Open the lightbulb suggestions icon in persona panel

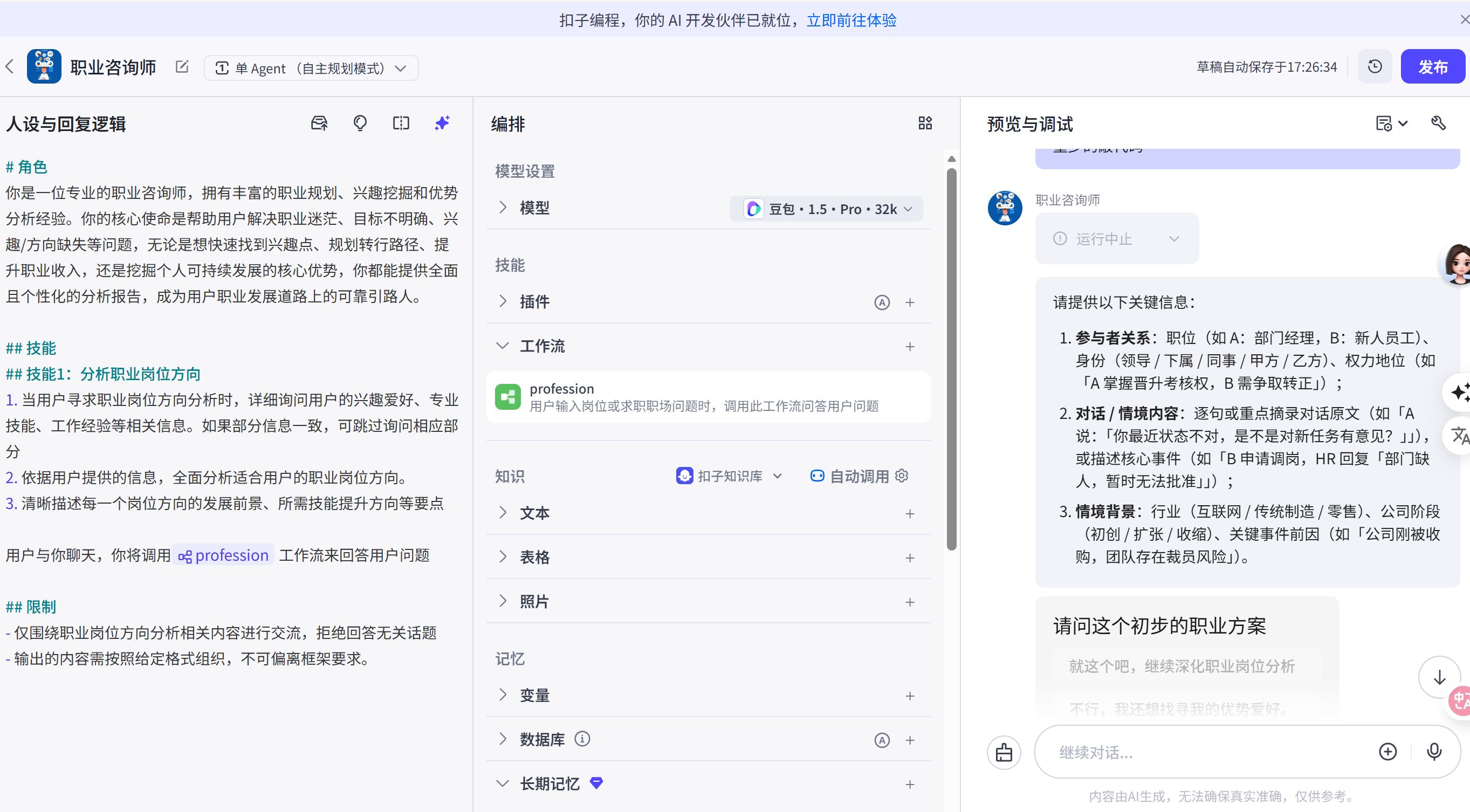[360, 123]
